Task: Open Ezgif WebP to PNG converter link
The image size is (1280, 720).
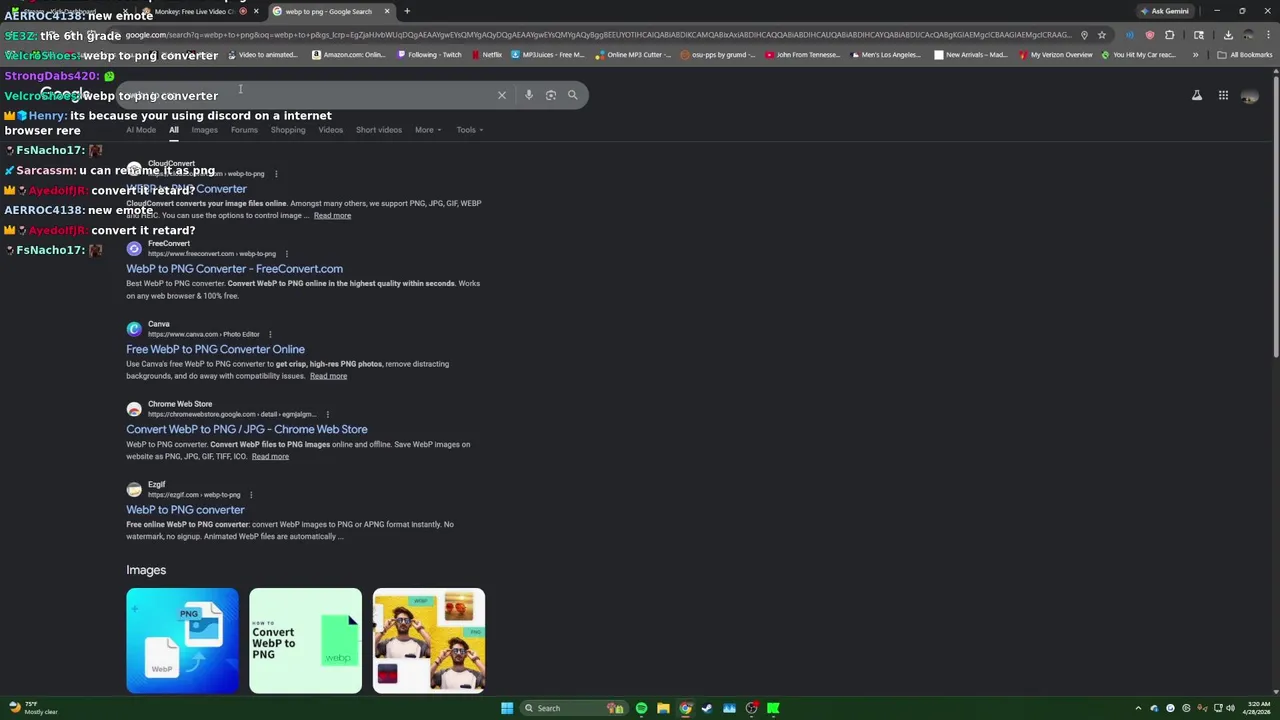Action: pos(185,510)
